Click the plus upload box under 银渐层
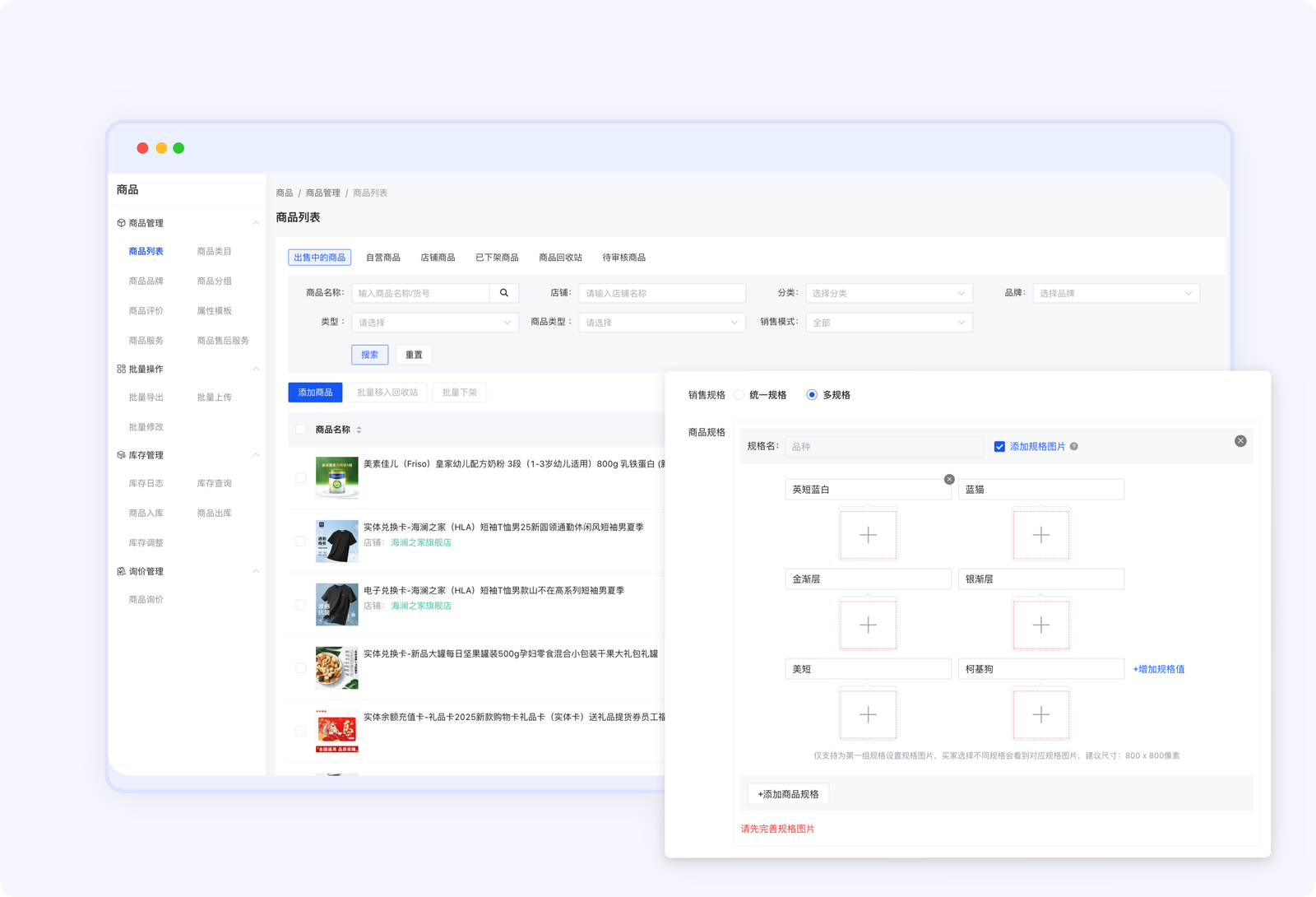This screenshot has height=897, width=1316. tap(1040, 625)
